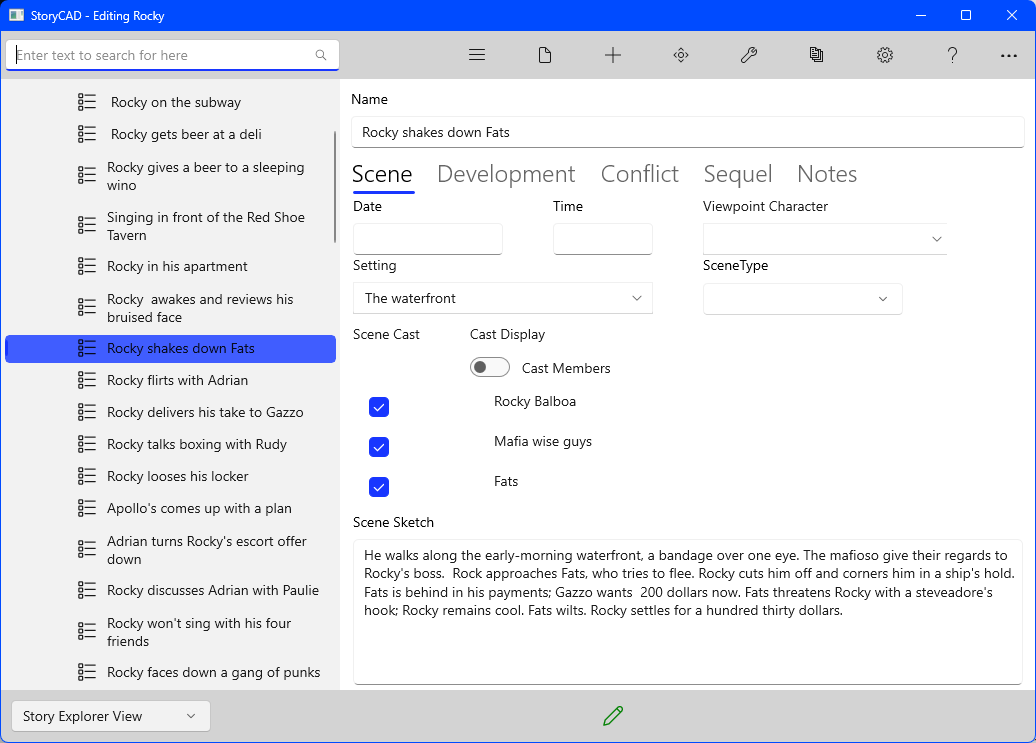Open the Story Explorer View dropdown
The image size is (1036, 743).
(x=110, y=716)
